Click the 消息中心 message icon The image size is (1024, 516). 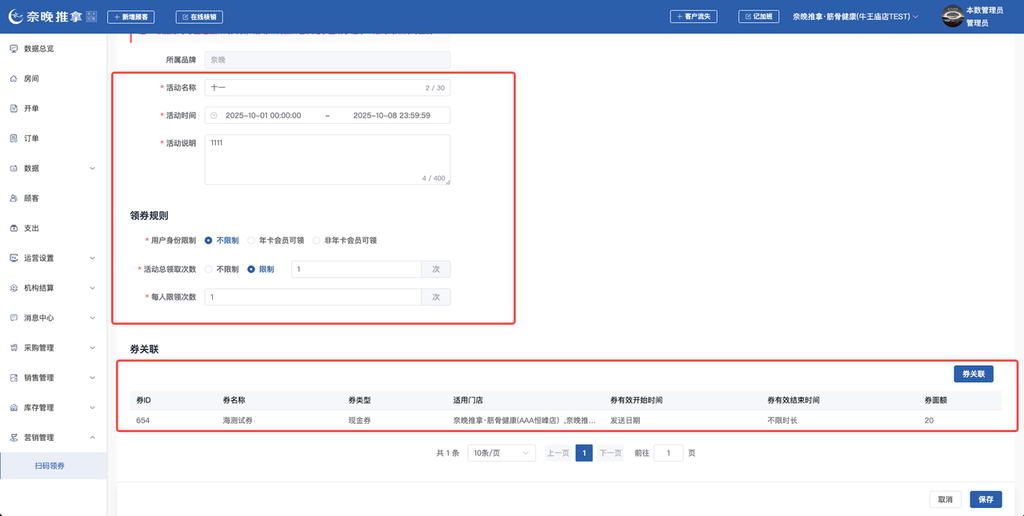tap(14, 318)
